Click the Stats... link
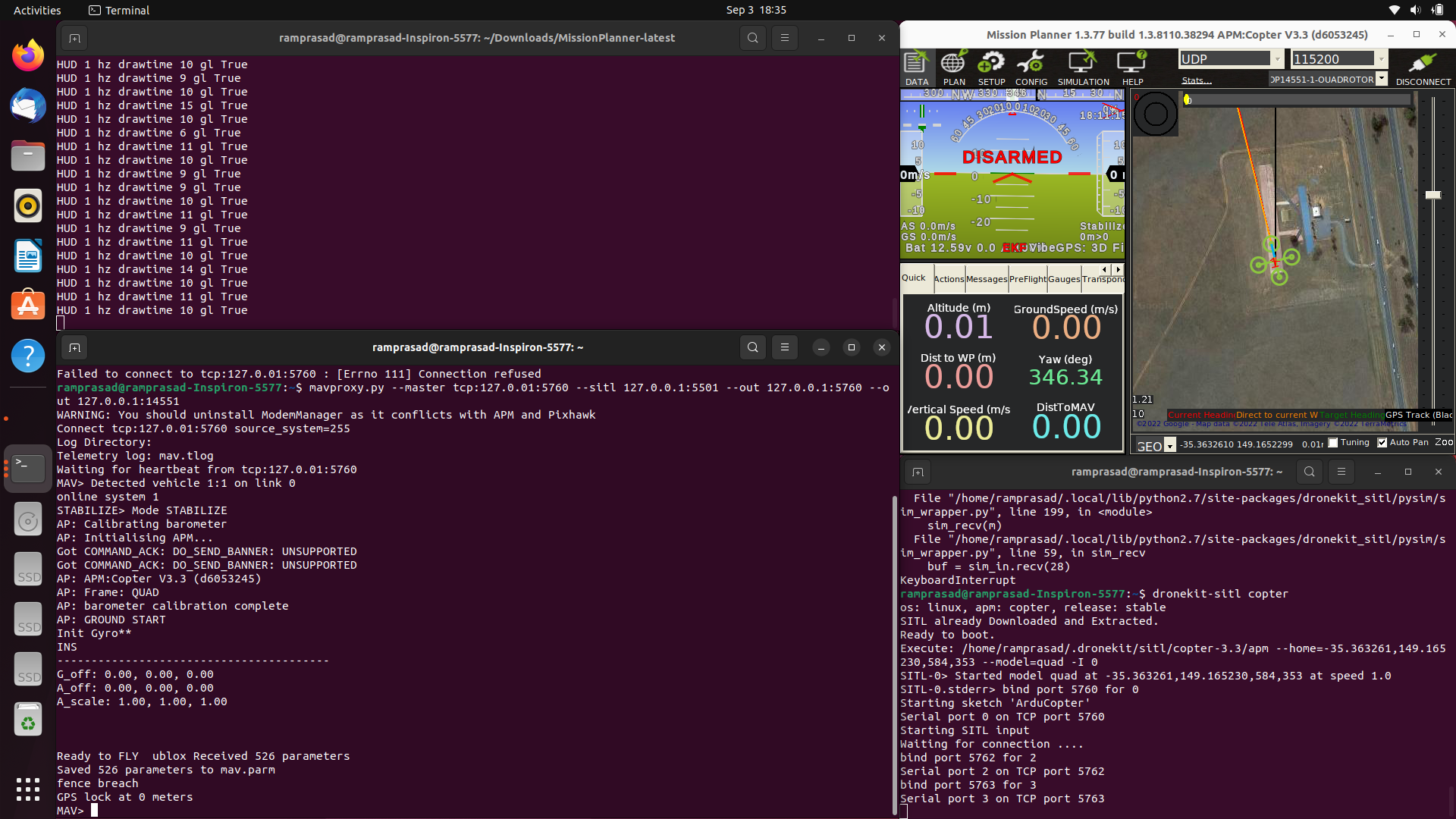 coord(1197,80)
